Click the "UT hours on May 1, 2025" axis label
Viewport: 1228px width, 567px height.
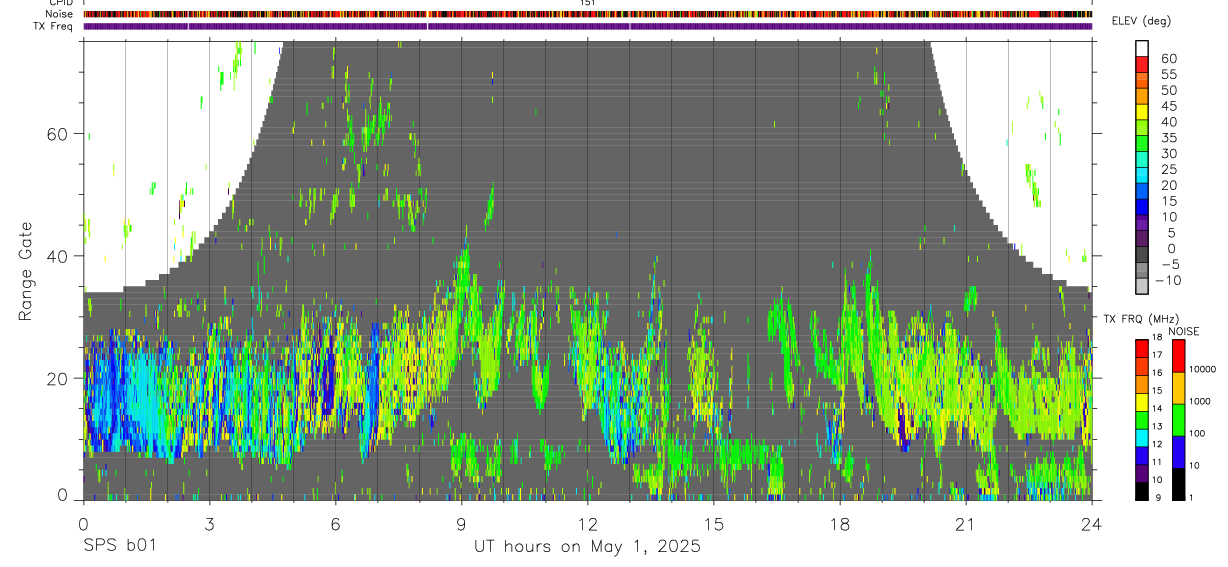[587, 547]
